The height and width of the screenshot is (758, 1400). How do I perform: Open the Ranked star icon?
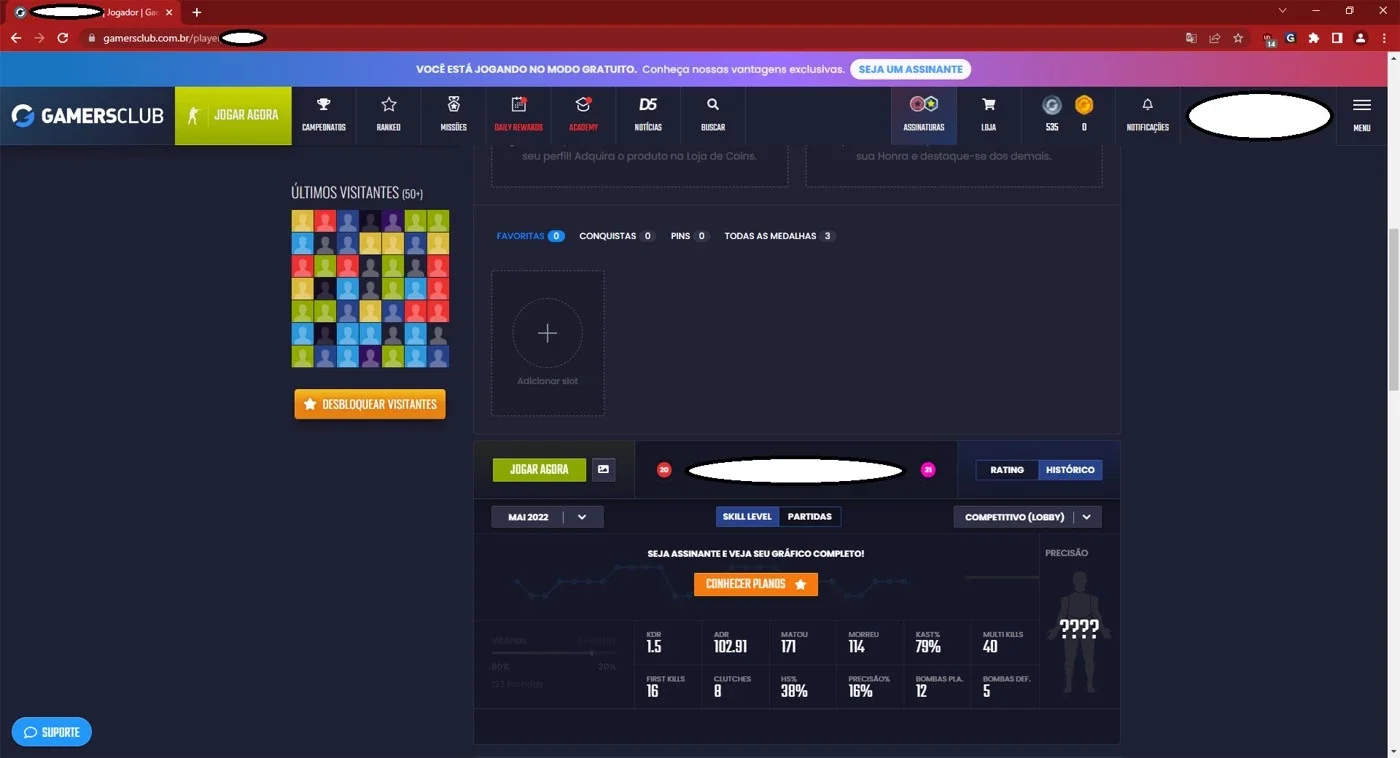pyautogui.click(x=389, y=104)
